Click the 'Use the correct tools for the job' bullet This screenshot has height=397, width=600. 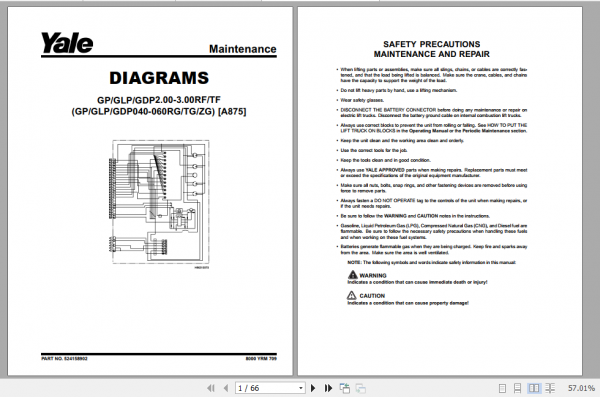click(x=374, y=150)
